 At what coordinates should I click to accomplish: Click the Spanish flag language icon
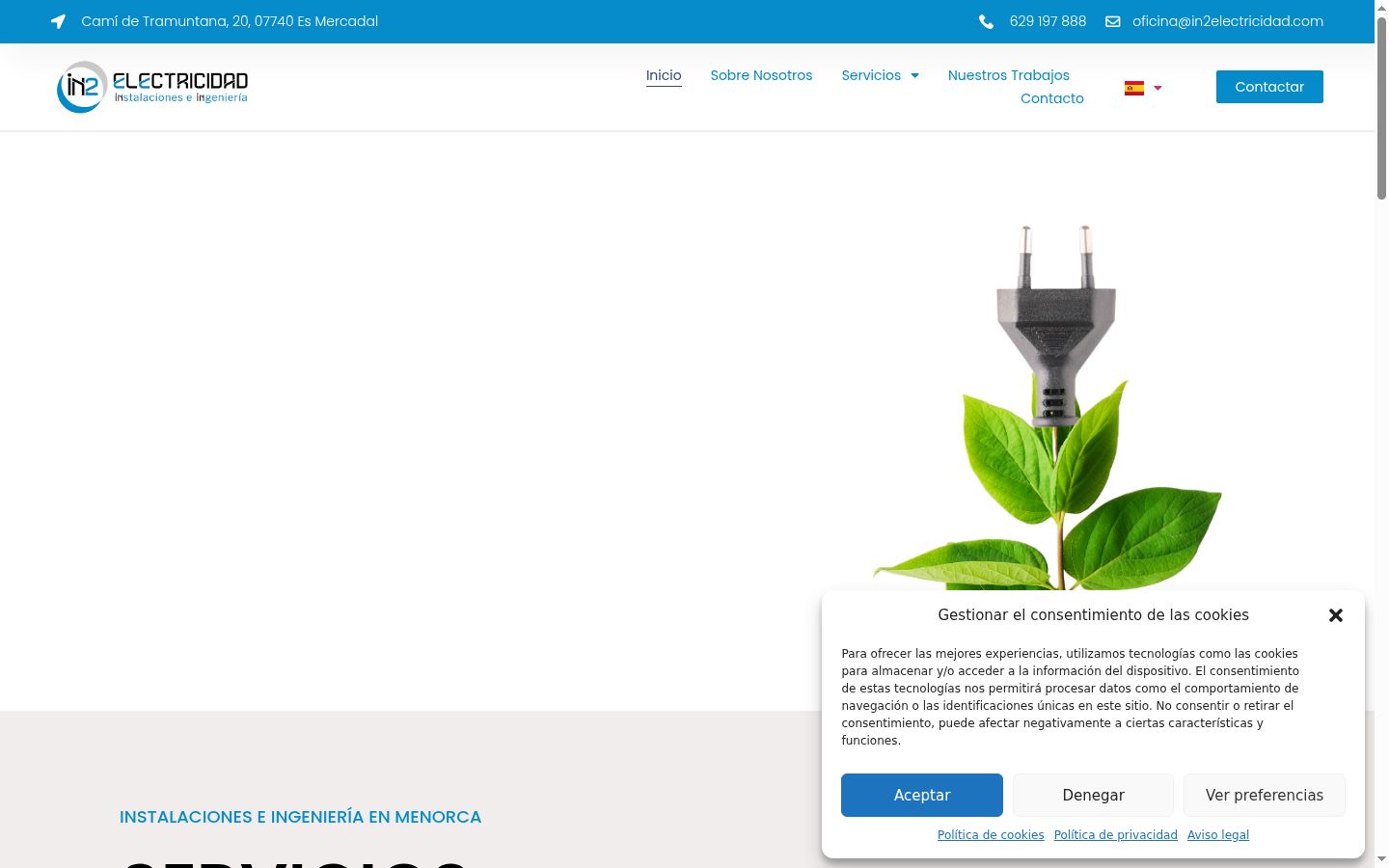1134,88
